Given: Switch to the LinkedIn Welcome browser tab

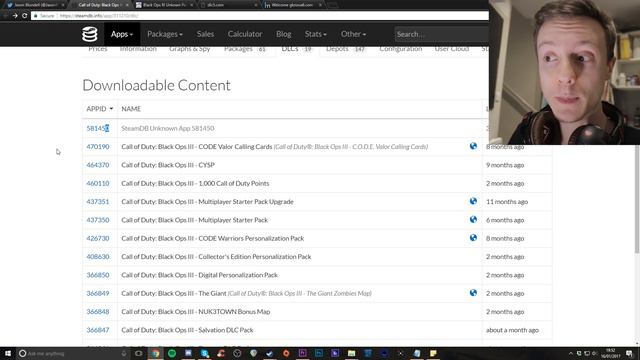Looking at the screenshot, I should (x=292, y=5).
